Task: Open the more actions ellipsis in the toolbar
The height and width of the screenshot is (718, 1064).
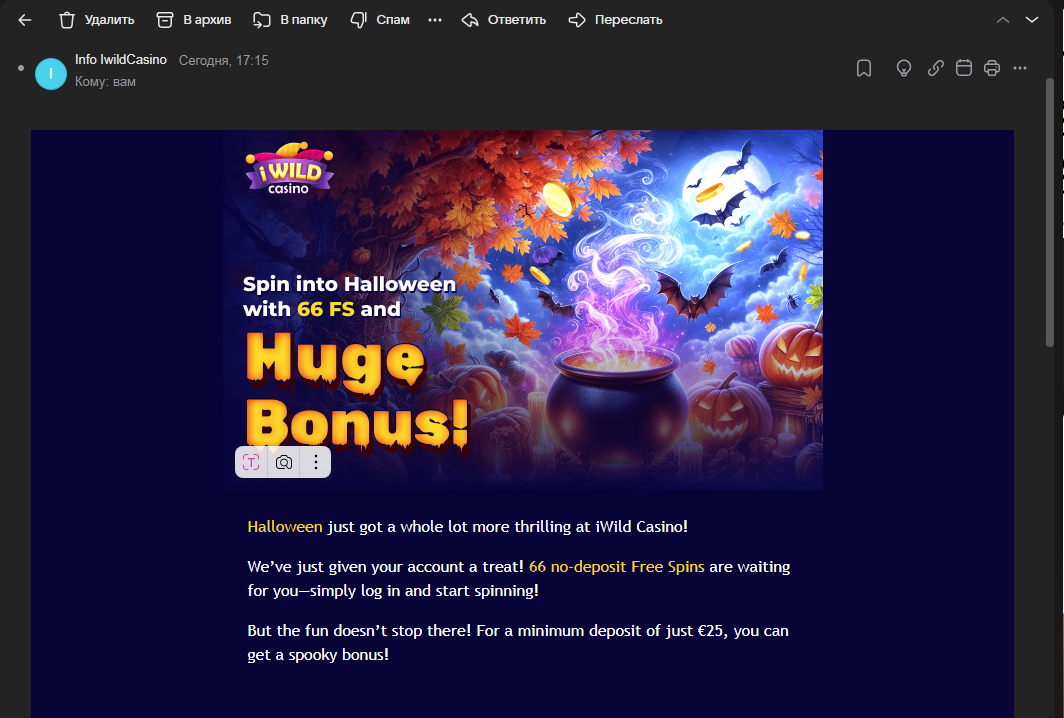Action: 435,20
